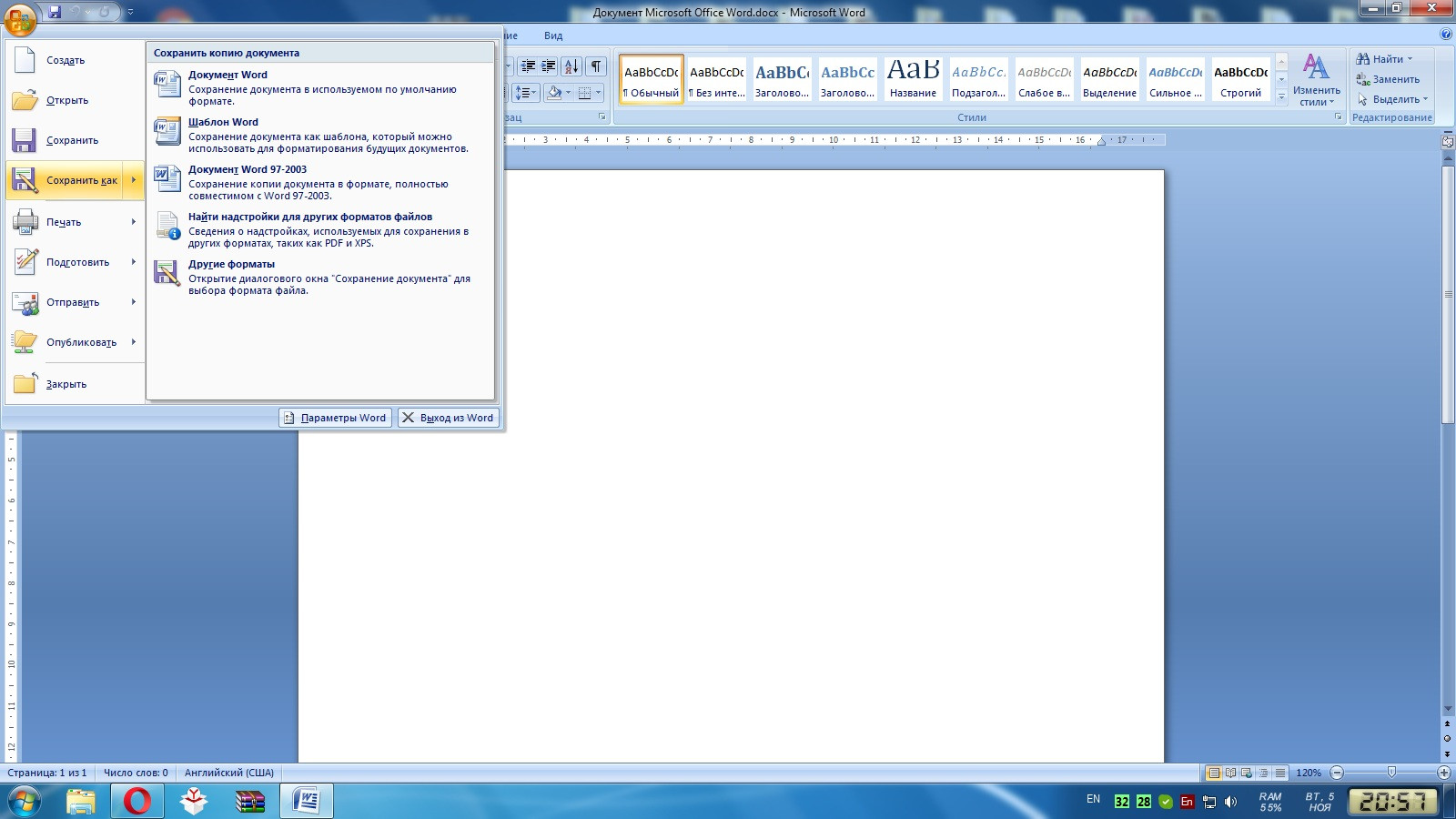Screen dimensions: 1456x819
Task: Expand the Опубликовать submenu arrow
Action: click(134, 342)
